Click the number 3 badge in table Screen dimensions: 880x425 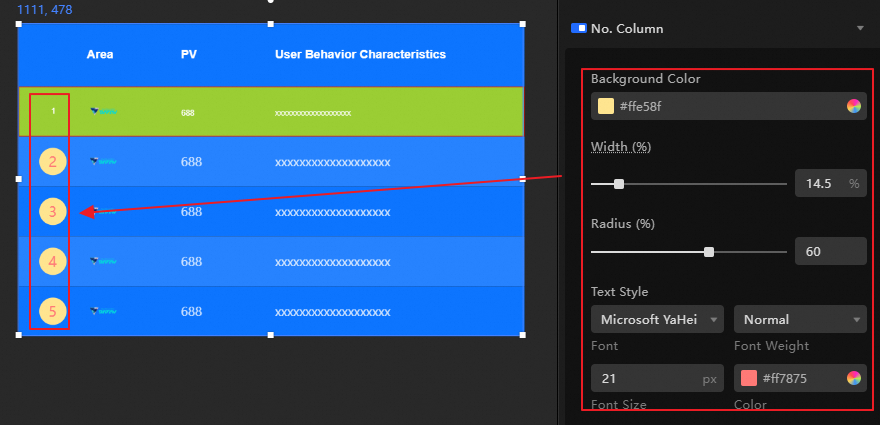coord(53,212)
